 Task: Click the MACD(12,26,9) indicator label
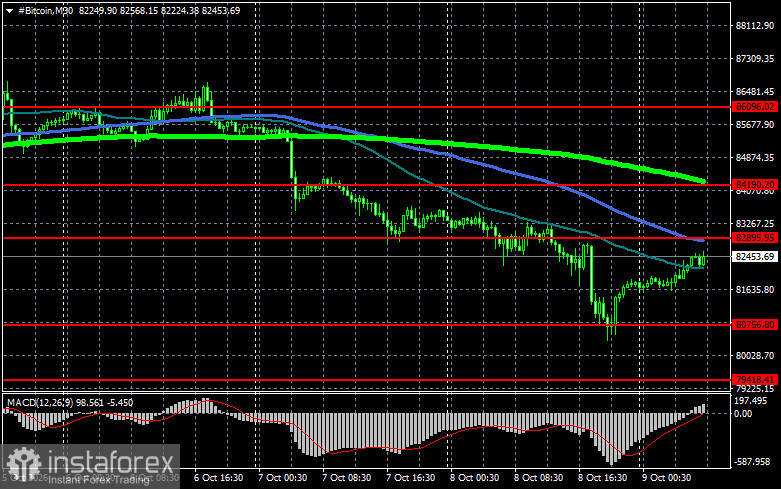click(x=40, y=402)
